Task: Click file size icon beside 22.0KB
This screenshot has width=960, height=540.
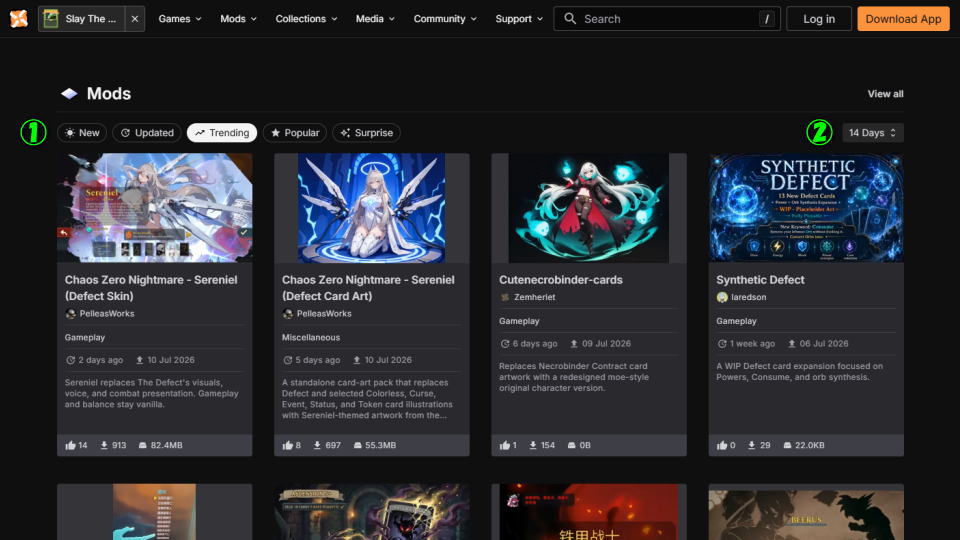Action: [787, 445]
